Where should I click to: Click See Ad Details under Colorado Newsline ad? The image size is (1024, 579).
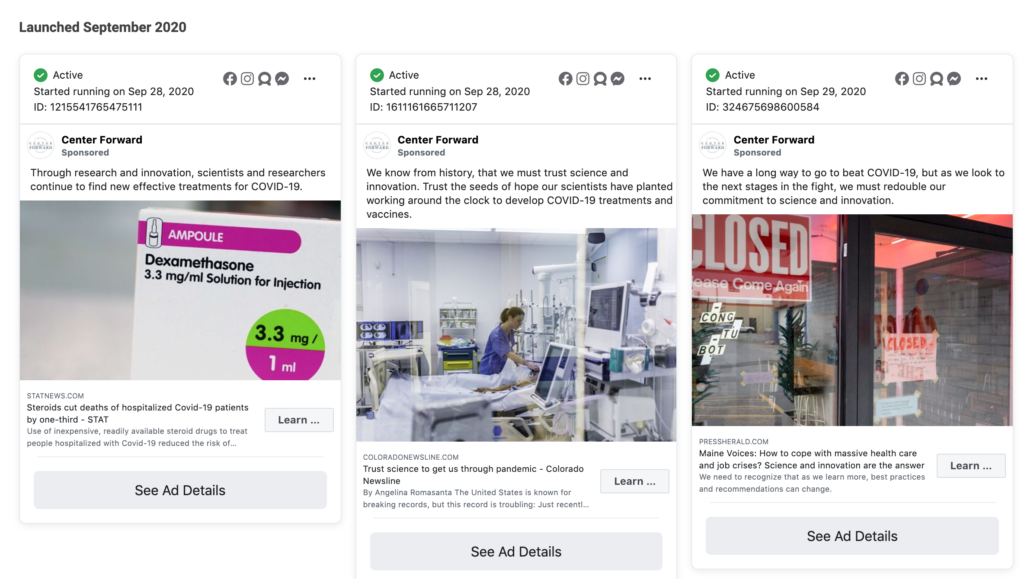[x=516, y=552]
